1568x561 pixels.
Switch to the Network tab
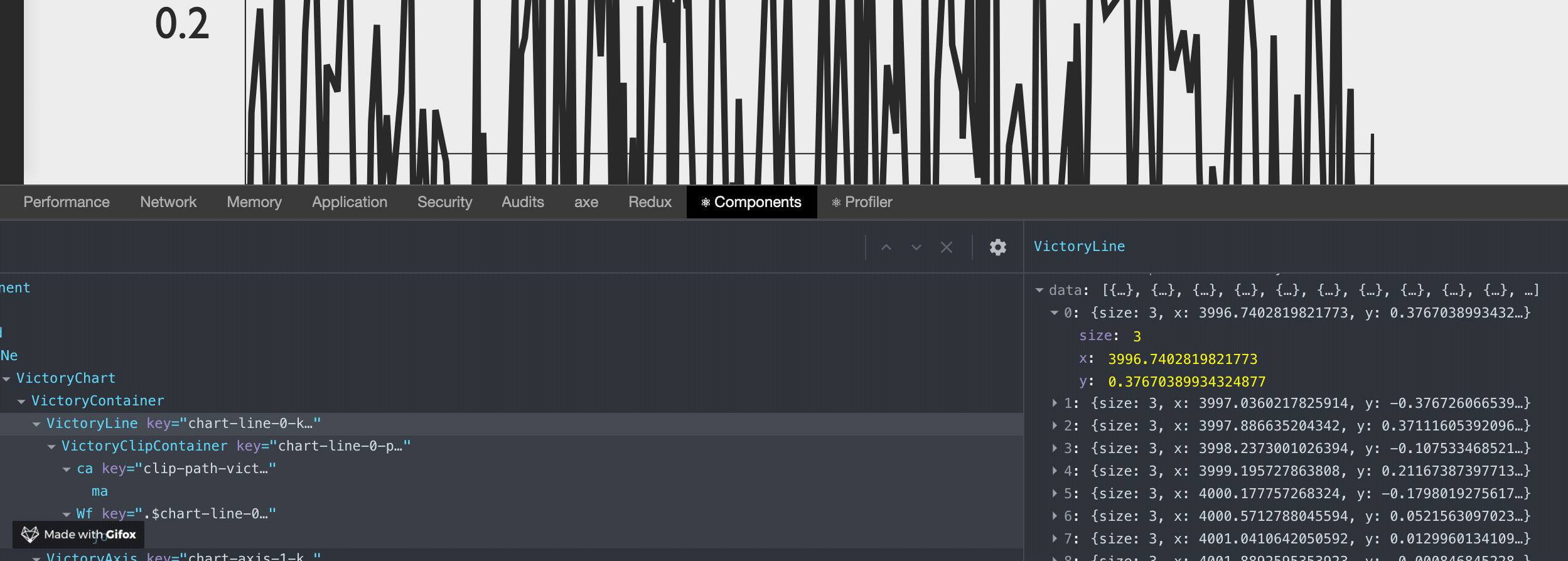[168, 202]
